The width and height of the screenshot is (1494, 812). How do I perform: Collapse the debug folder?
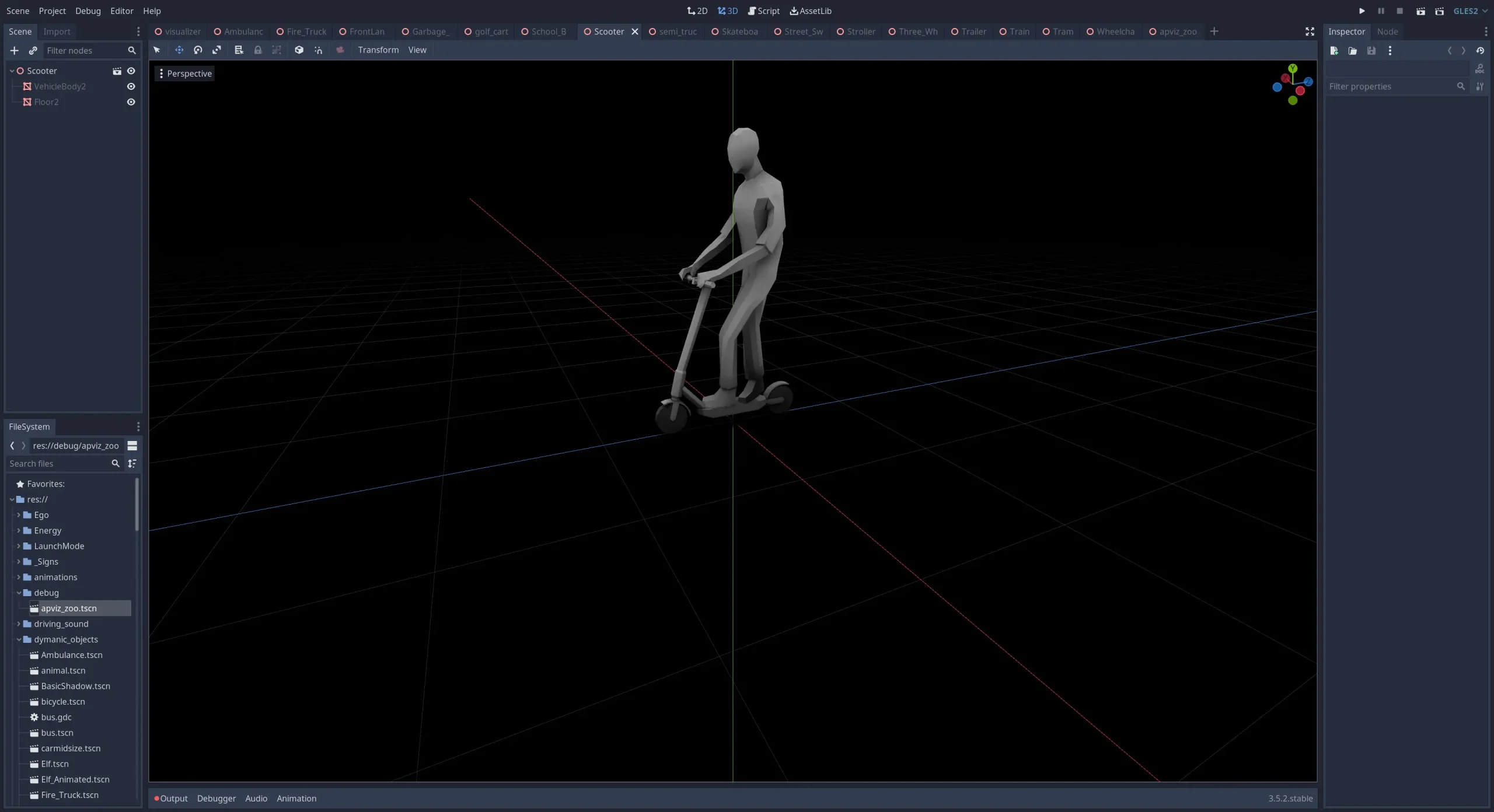19,593
